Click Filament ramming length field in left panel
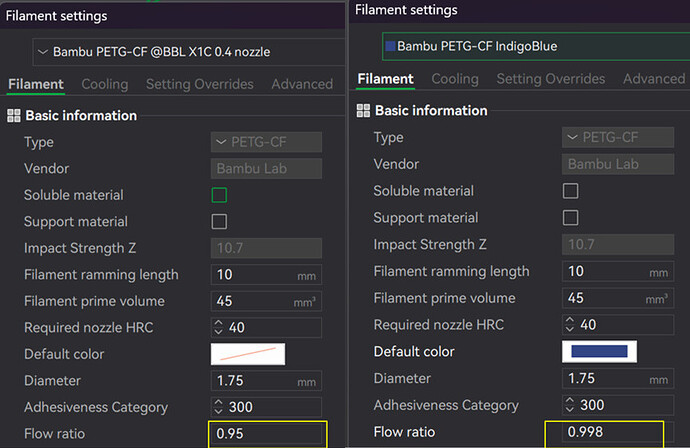690x448 pixels. click(x=266, y=275)
